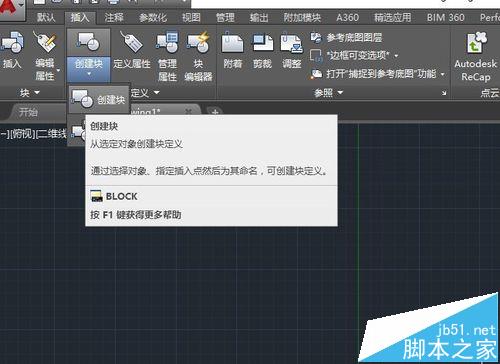Open Reference panel dialog launcher arrow
The image size is (500, 364).
pos(444,93)
